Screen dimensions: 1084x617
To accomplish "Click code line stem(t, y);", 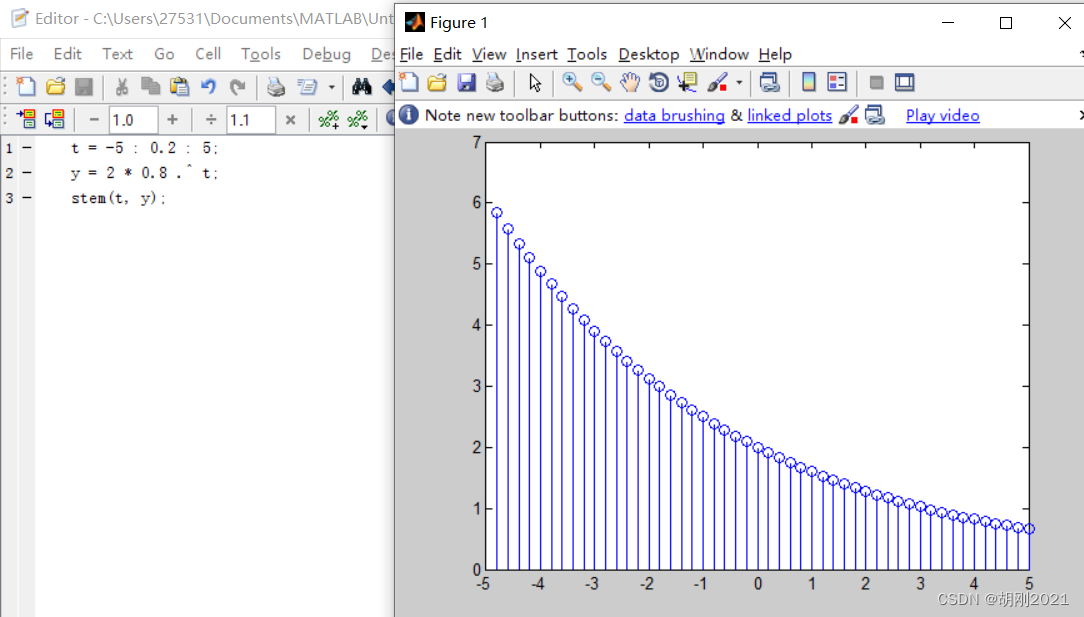I will (118, 199).
